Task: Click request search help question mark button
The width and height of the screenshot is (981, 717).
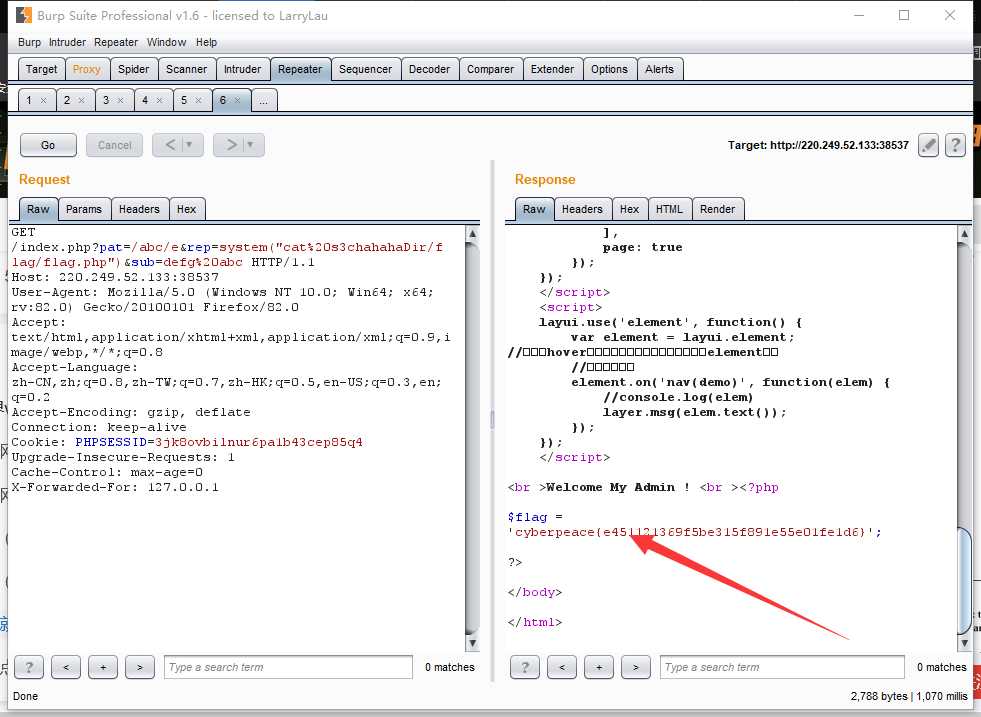Action: pos(29,667)
